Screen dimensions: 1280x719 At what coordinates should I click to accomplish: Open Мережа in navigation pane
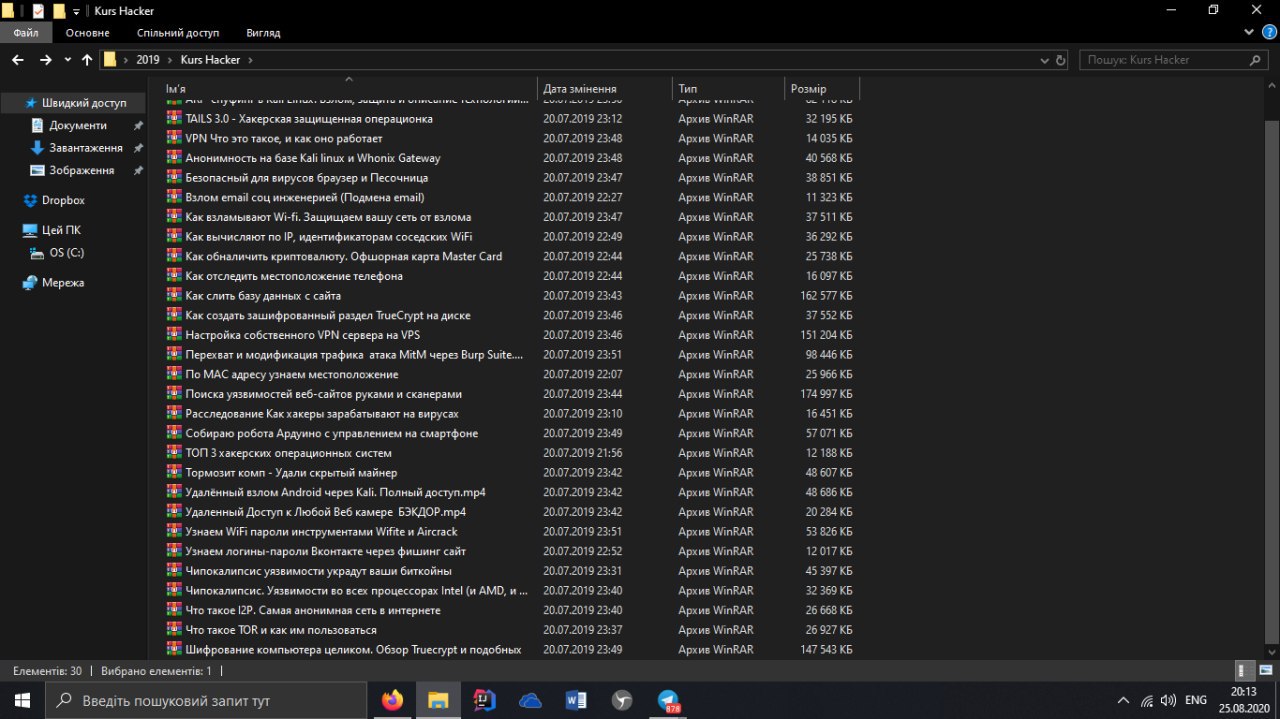tap(63, 283)
